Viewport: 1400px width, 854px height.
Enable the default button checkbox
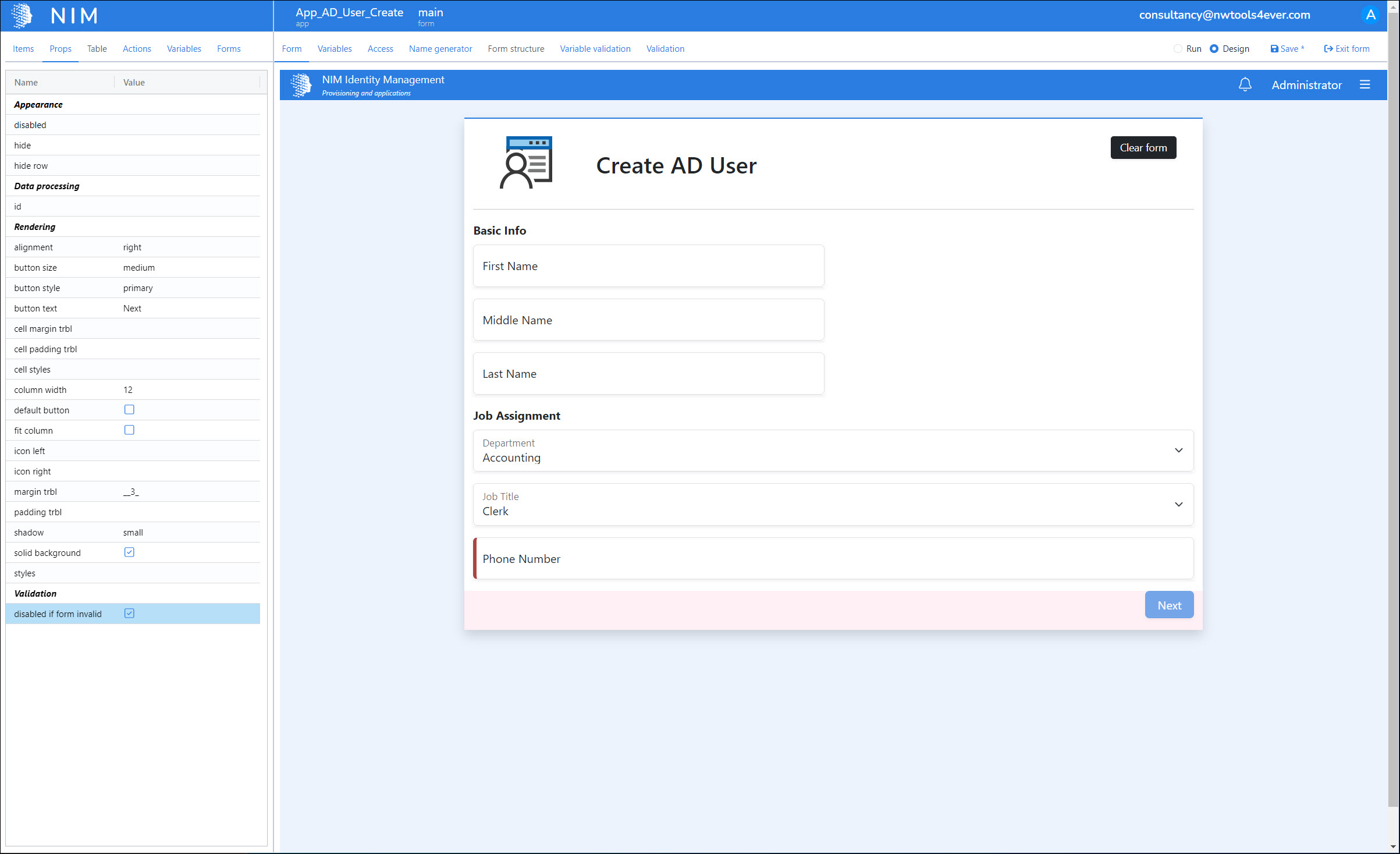pyautogui.click(x=129, y=410)
